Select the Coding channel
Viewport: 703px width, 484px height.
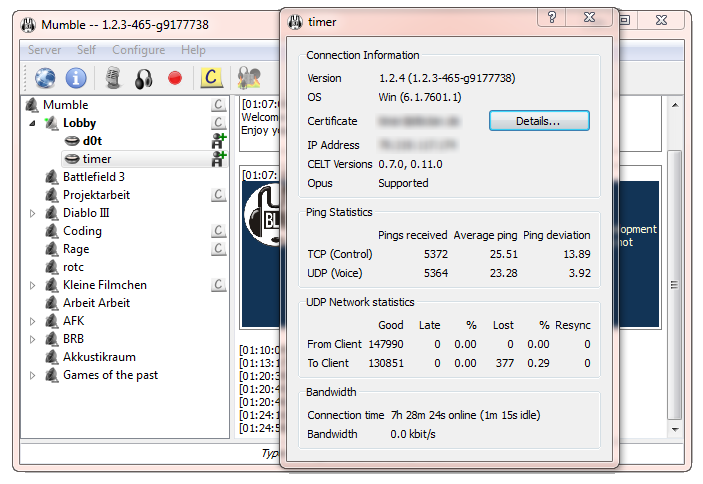click(x=82, y=231)
